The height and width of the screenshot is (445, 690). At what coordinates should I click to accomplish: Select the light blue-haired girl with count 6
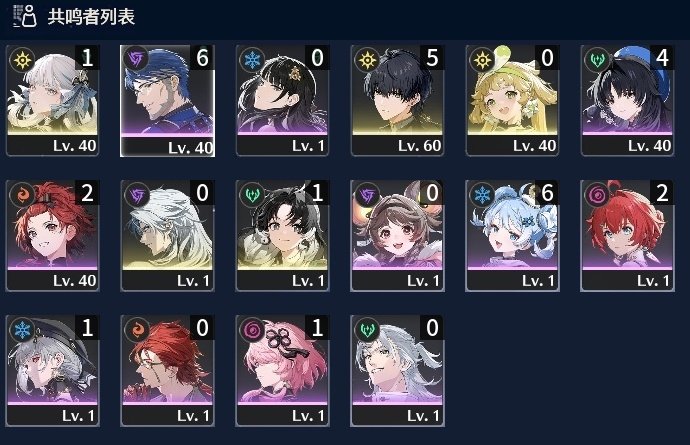point(512,236)
